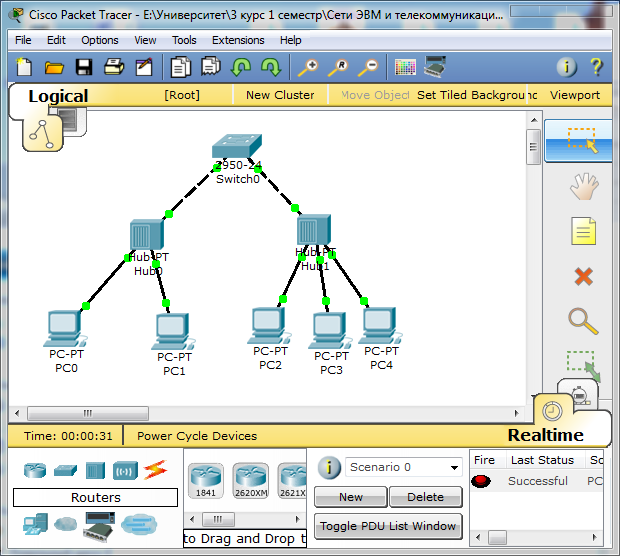Image resolution: width=620 pixels, height=556 pixels.
Task: Select End Devices category icon
Action: pyautogui.click(x=36, y=524)
